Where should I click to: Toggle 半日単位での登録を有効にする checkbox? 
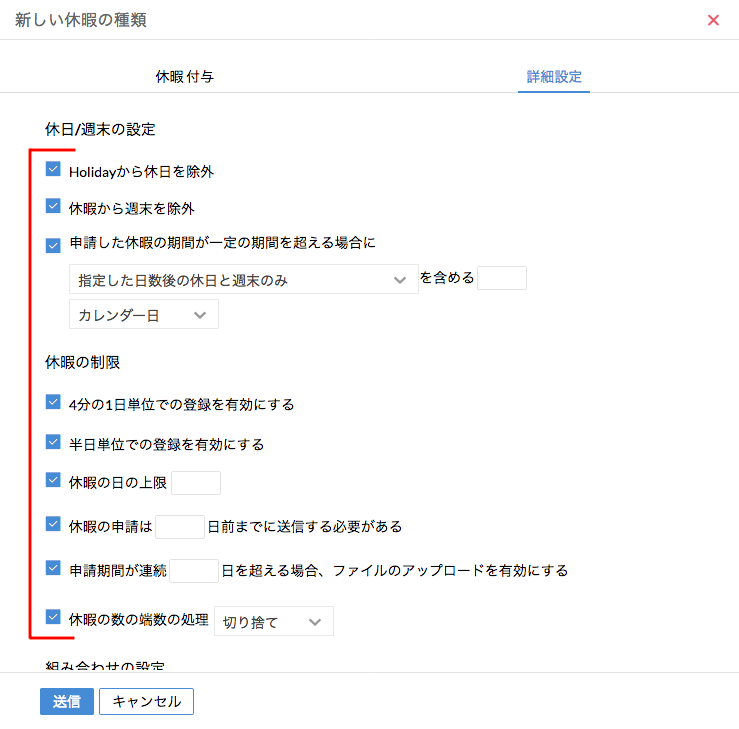pyautogui.click(x=54, y=442)
